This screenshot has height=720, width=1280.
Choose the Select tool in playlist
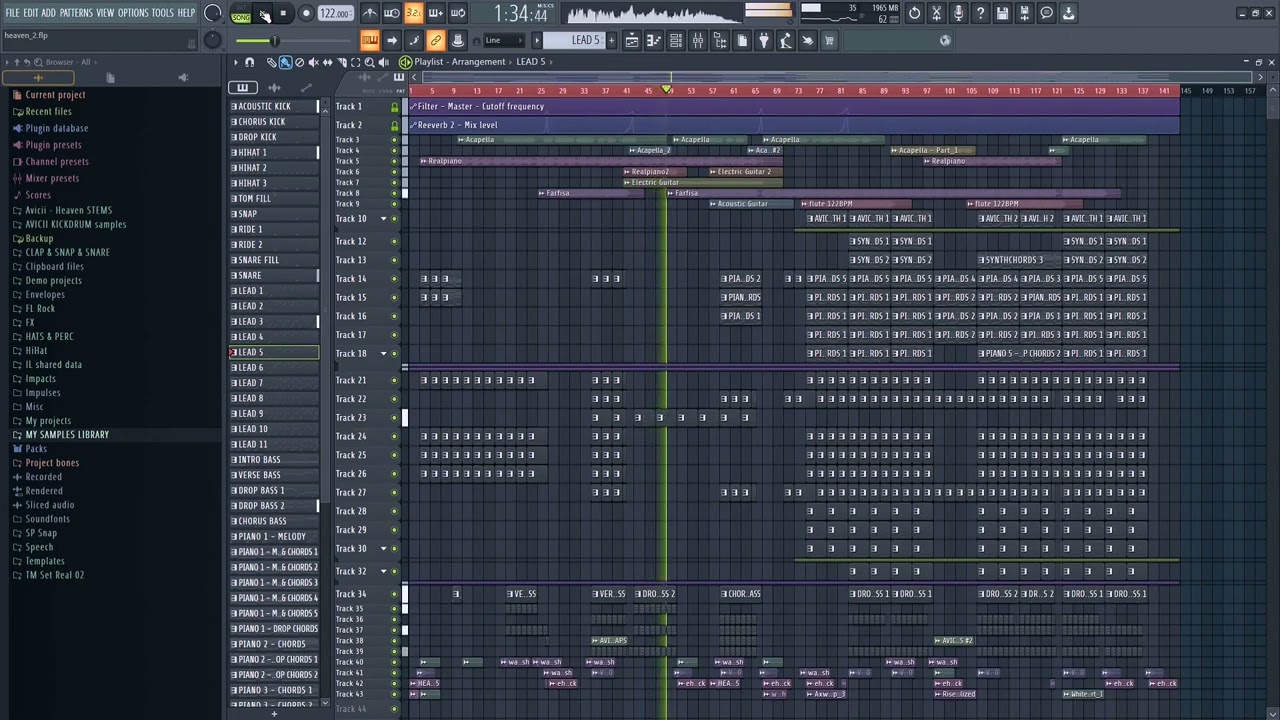point(355,62)
